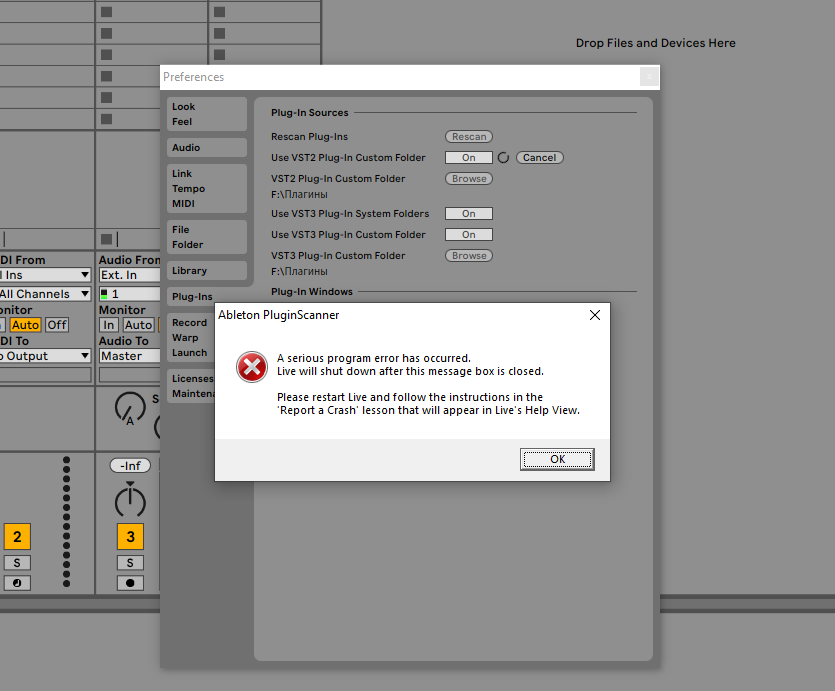
Task: Toggle Use VST2 Plug-In Custom Folder
Action: (469, 158)
